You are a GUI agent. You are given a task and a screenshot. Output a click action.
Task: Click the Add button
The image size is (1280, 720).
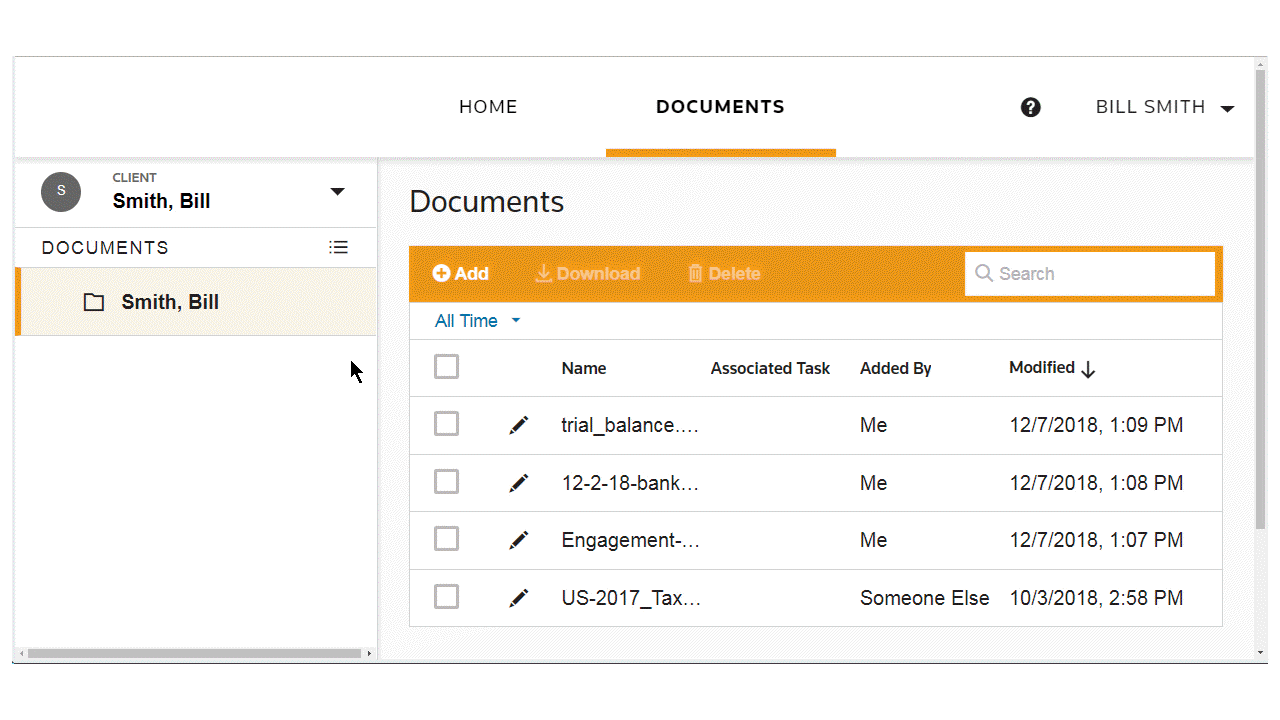(x=460, y=273)
